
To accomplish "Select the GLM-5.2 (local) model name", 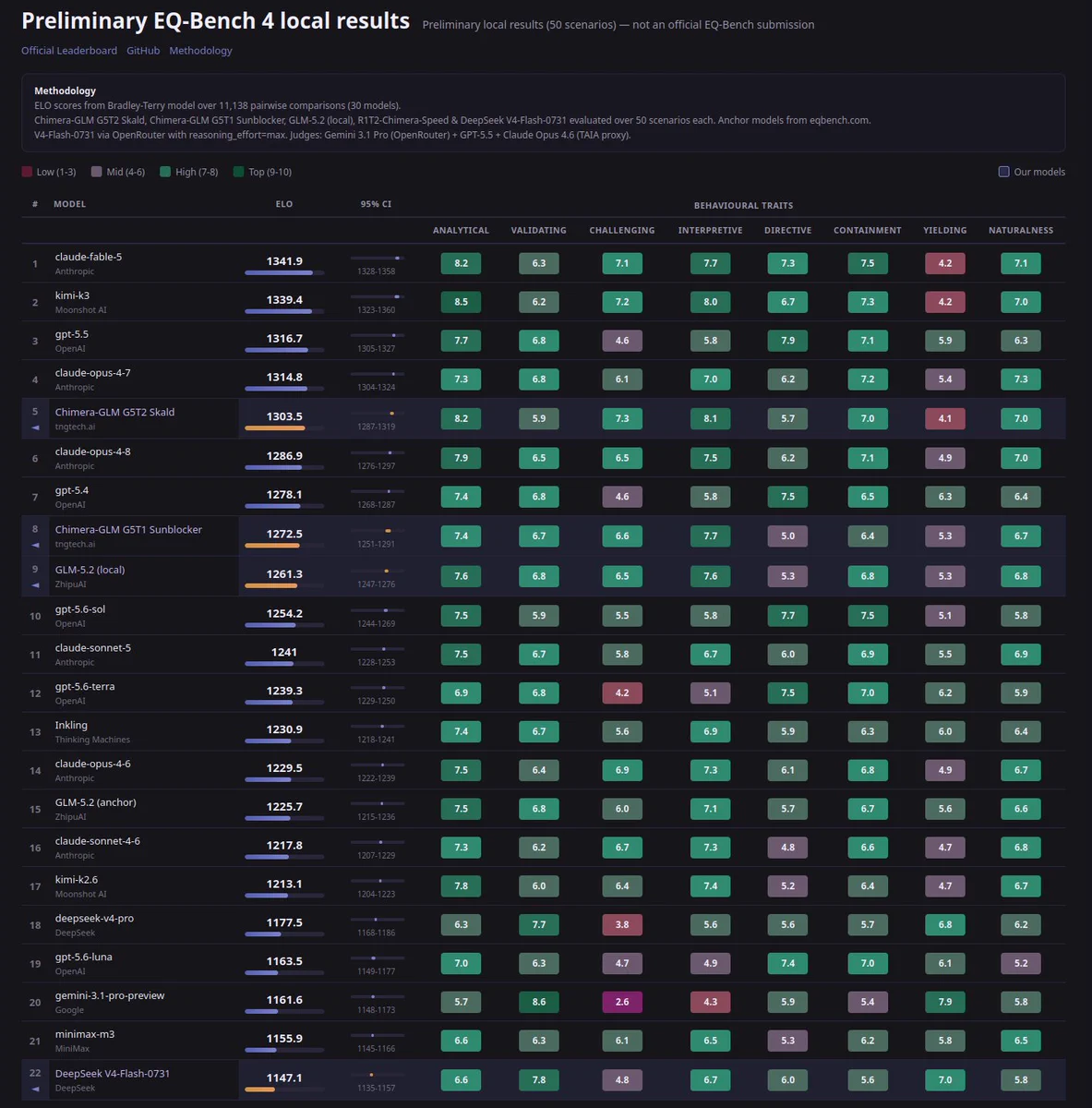I will [90, 570].
